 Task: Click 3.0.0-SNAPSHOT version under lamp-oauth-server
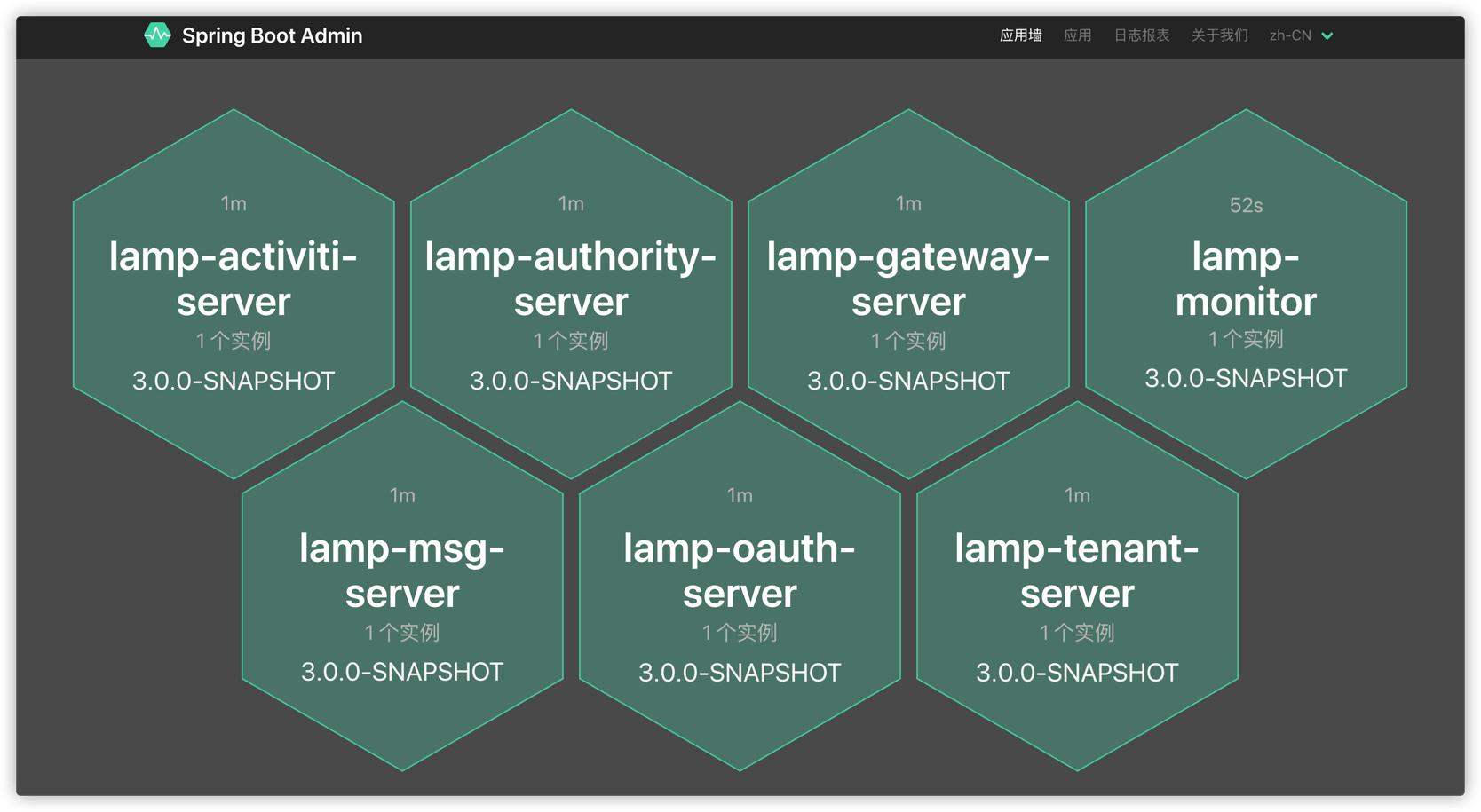[x=740, y=673]
